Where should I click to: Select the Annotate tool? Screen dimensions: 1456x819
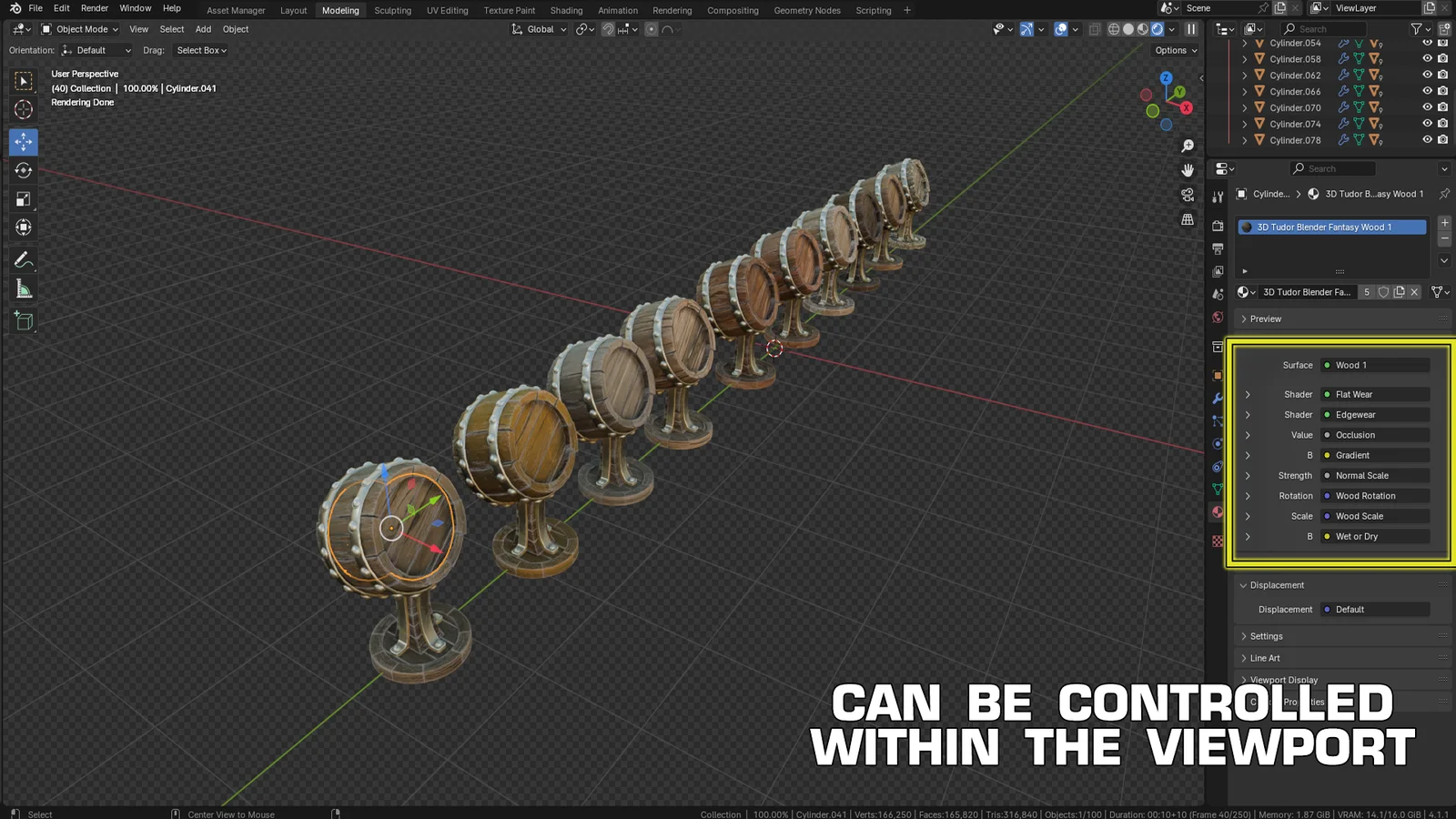pos(22,261)
